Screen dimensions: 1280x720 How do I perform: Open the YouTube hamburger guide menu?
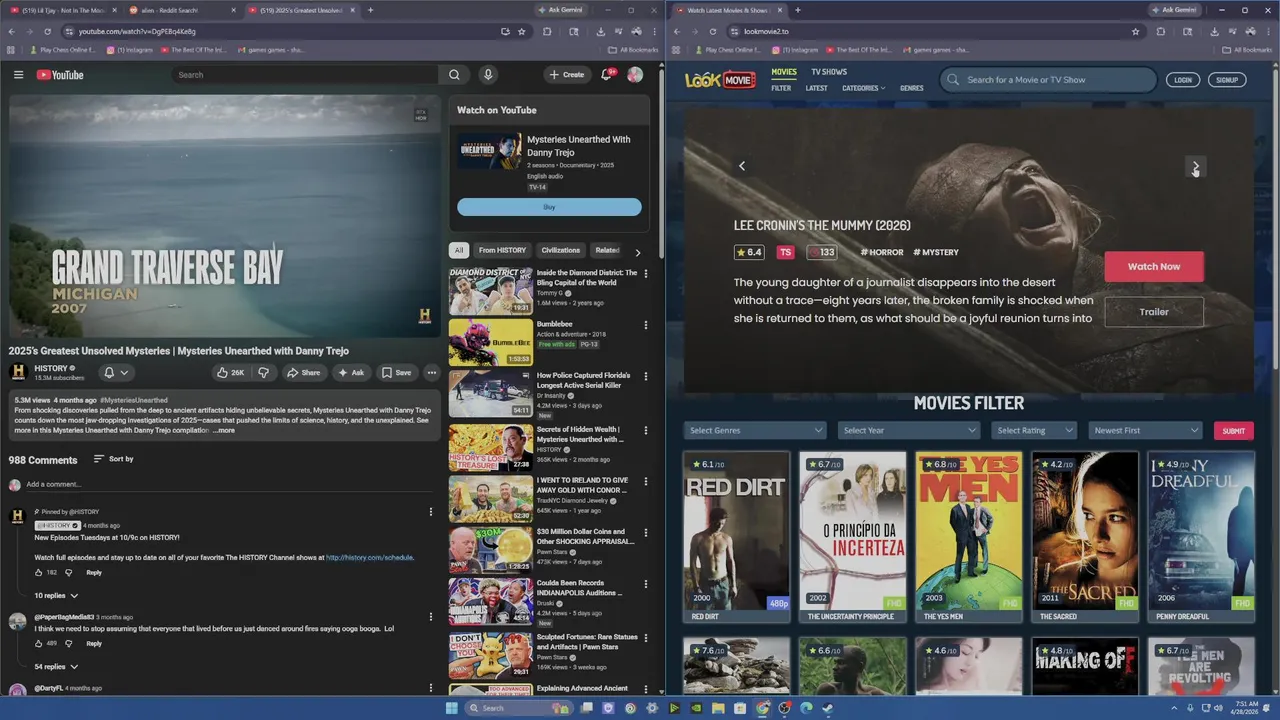point(18,75)
